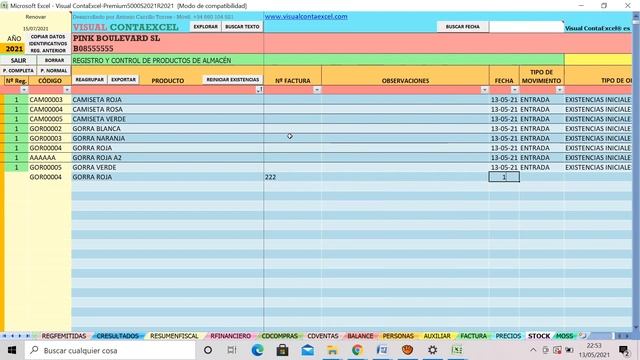This screenshot has width=640, height=360.
Task: Click the EXPORTAR button
Action: click(x=123, y=80)
